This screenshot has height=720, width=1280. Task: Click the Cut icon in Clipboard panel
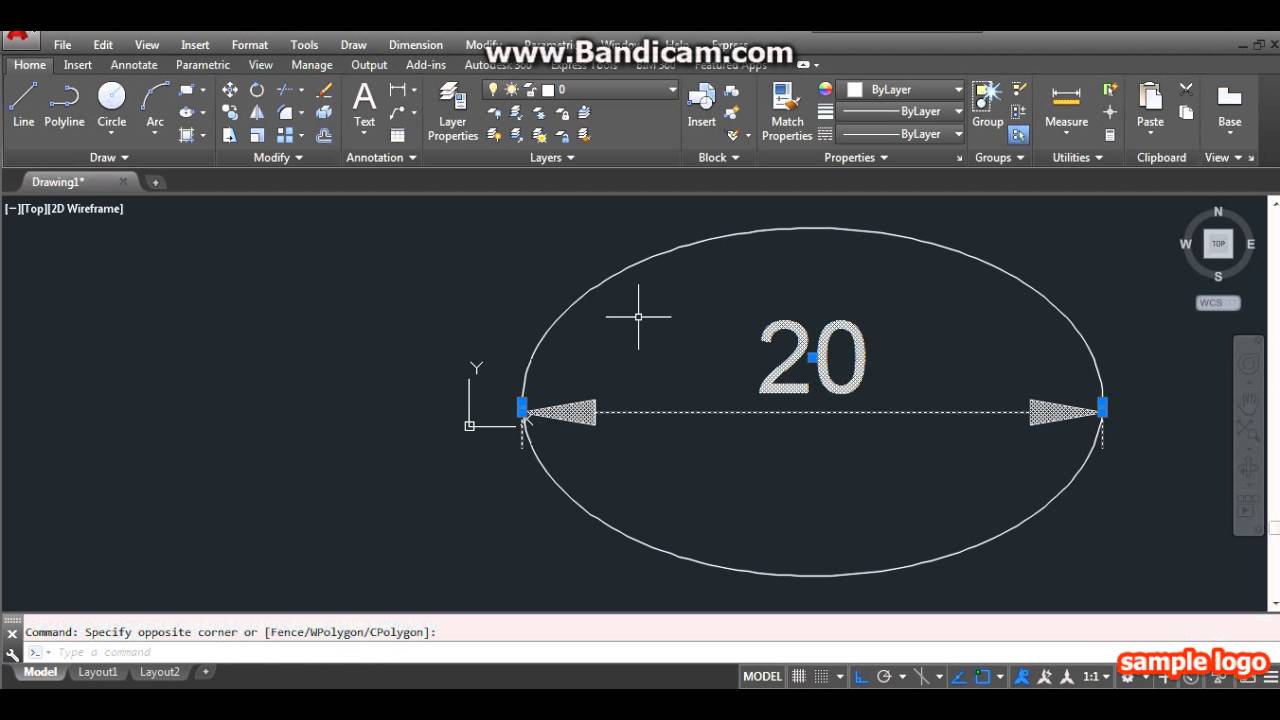click(1186, 90)
